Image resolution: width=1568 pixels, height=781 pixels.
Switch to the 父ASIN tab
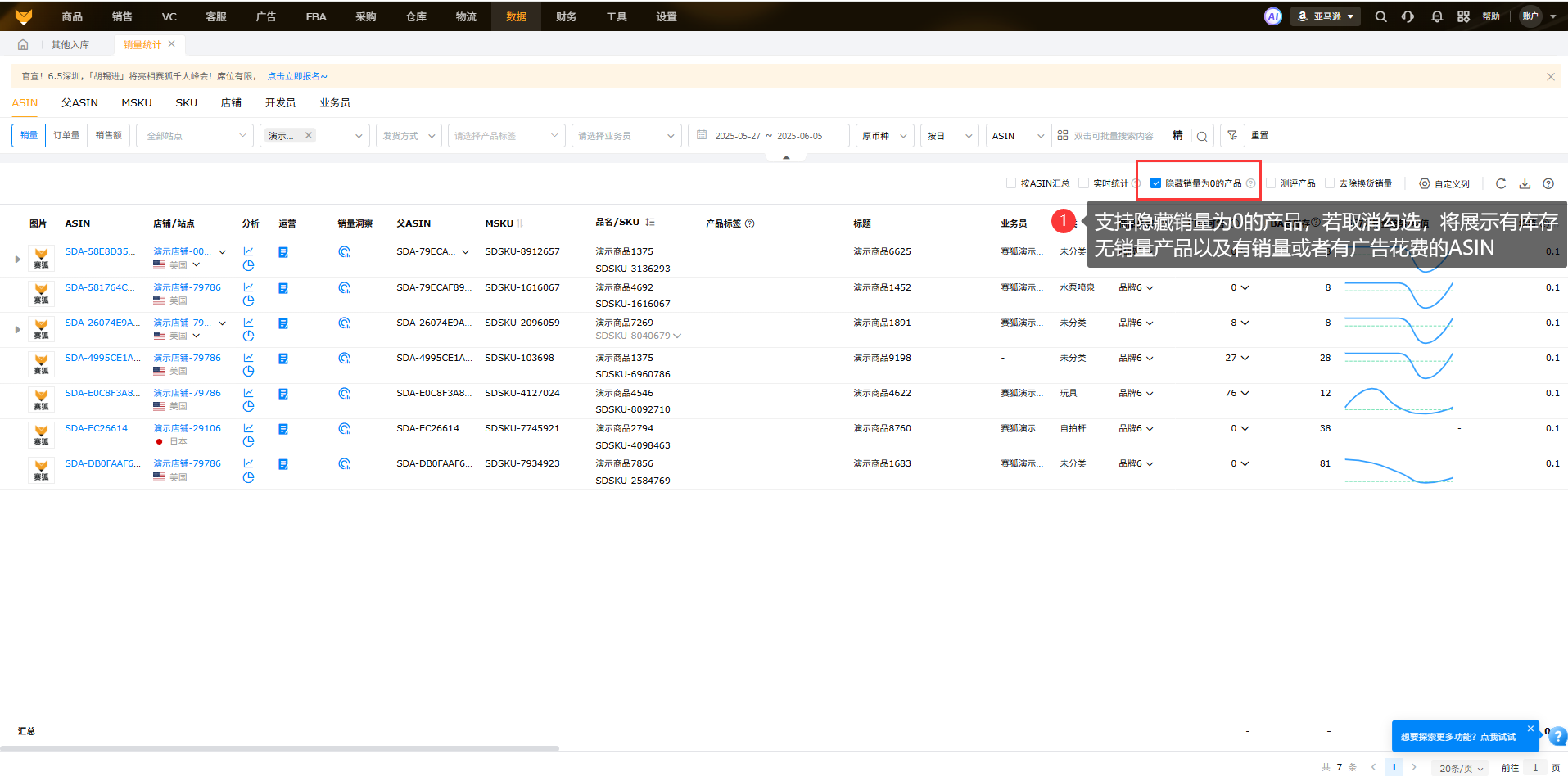click(x=79, y=103)
